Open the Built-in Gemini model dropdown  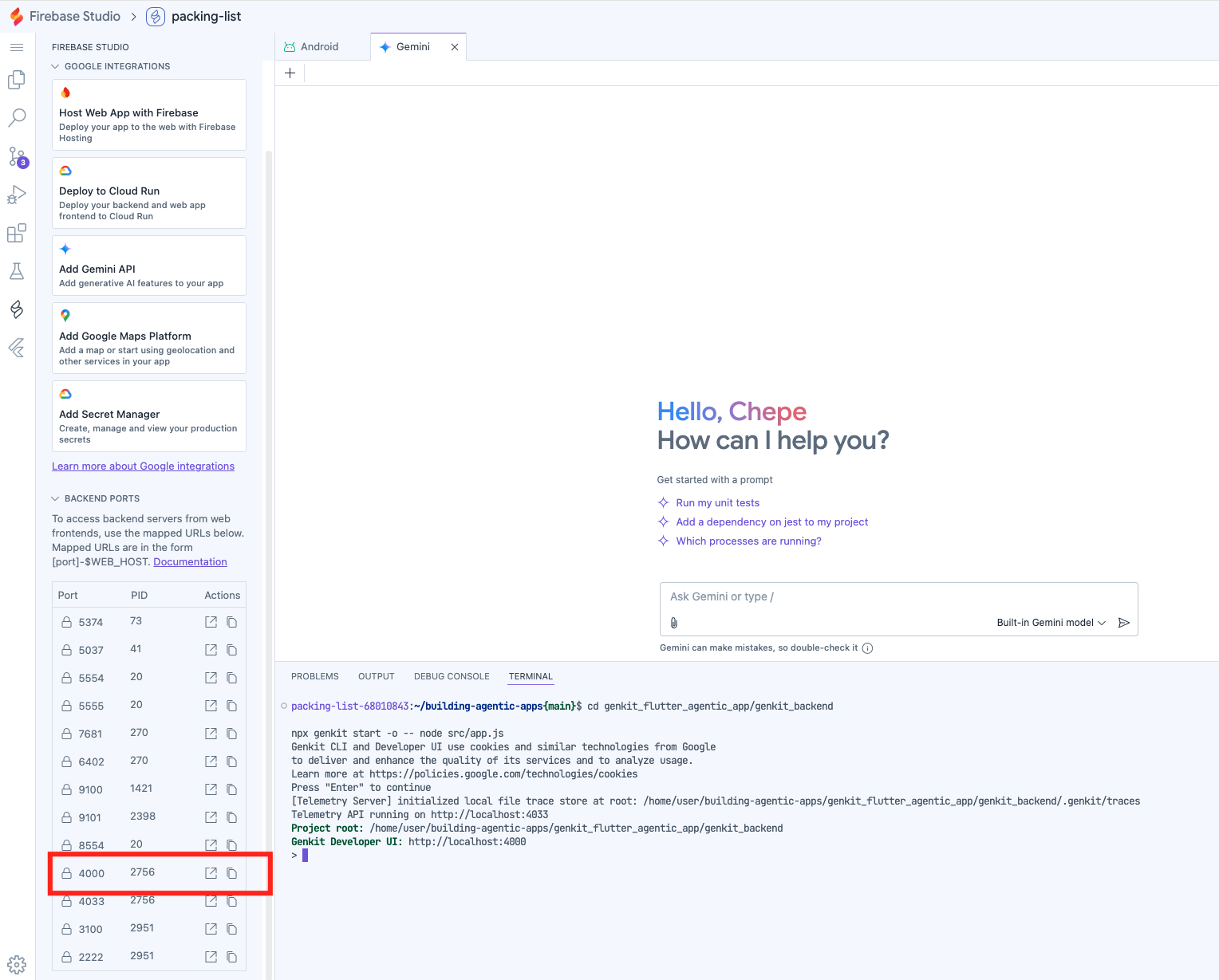coord(1051,623)
